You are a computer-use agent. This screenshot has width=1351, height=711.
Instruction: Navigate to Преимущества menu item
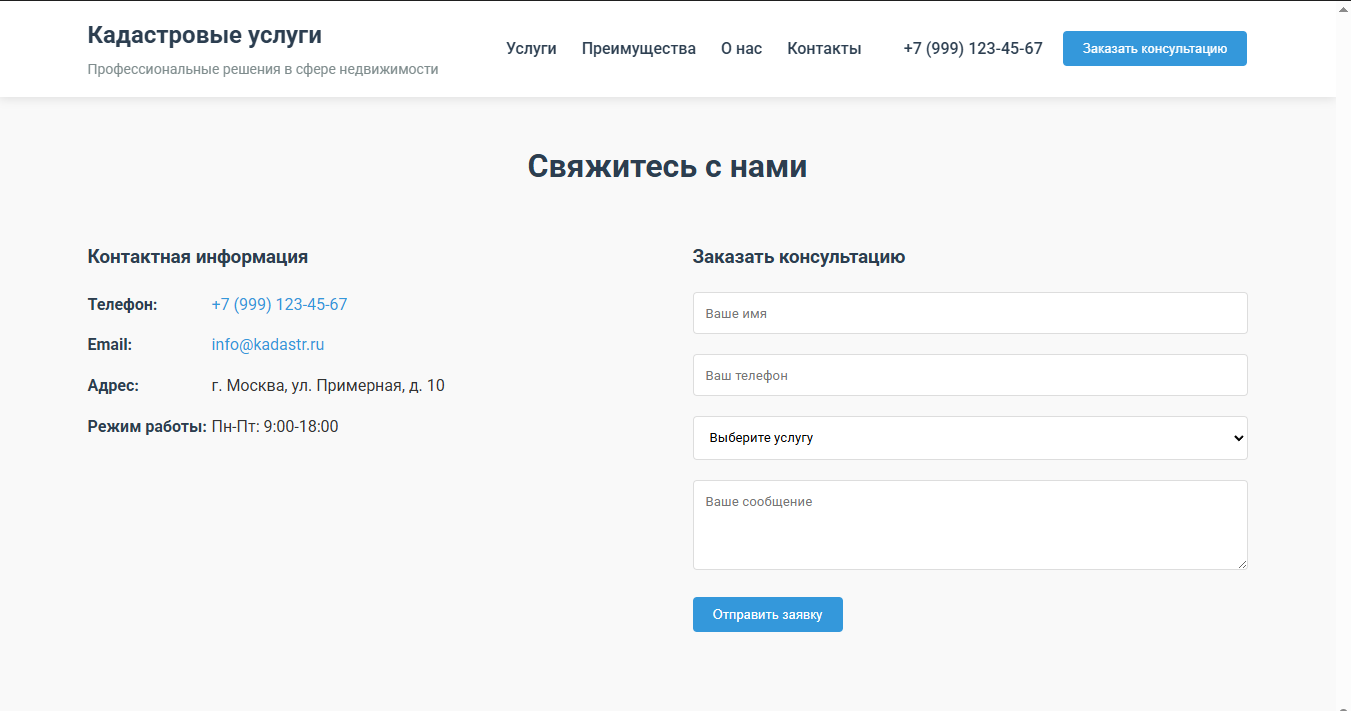point(638,48)
